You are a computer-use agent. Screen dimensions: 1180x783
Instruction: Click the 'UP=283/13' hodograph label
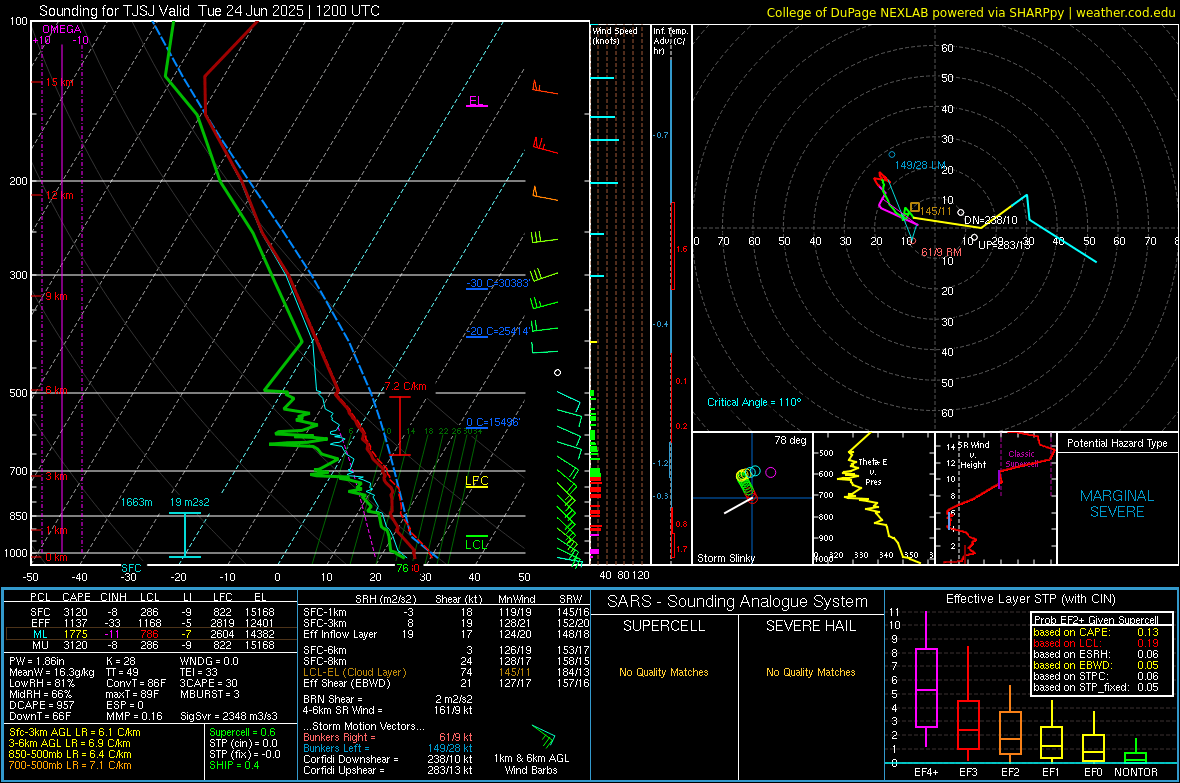1003,245
